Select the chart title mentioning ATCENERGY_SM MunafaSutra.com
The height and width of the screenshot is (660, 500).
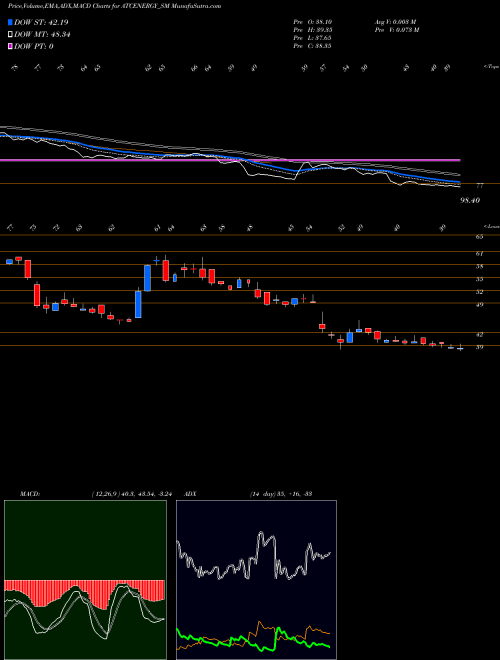point(114,6)
